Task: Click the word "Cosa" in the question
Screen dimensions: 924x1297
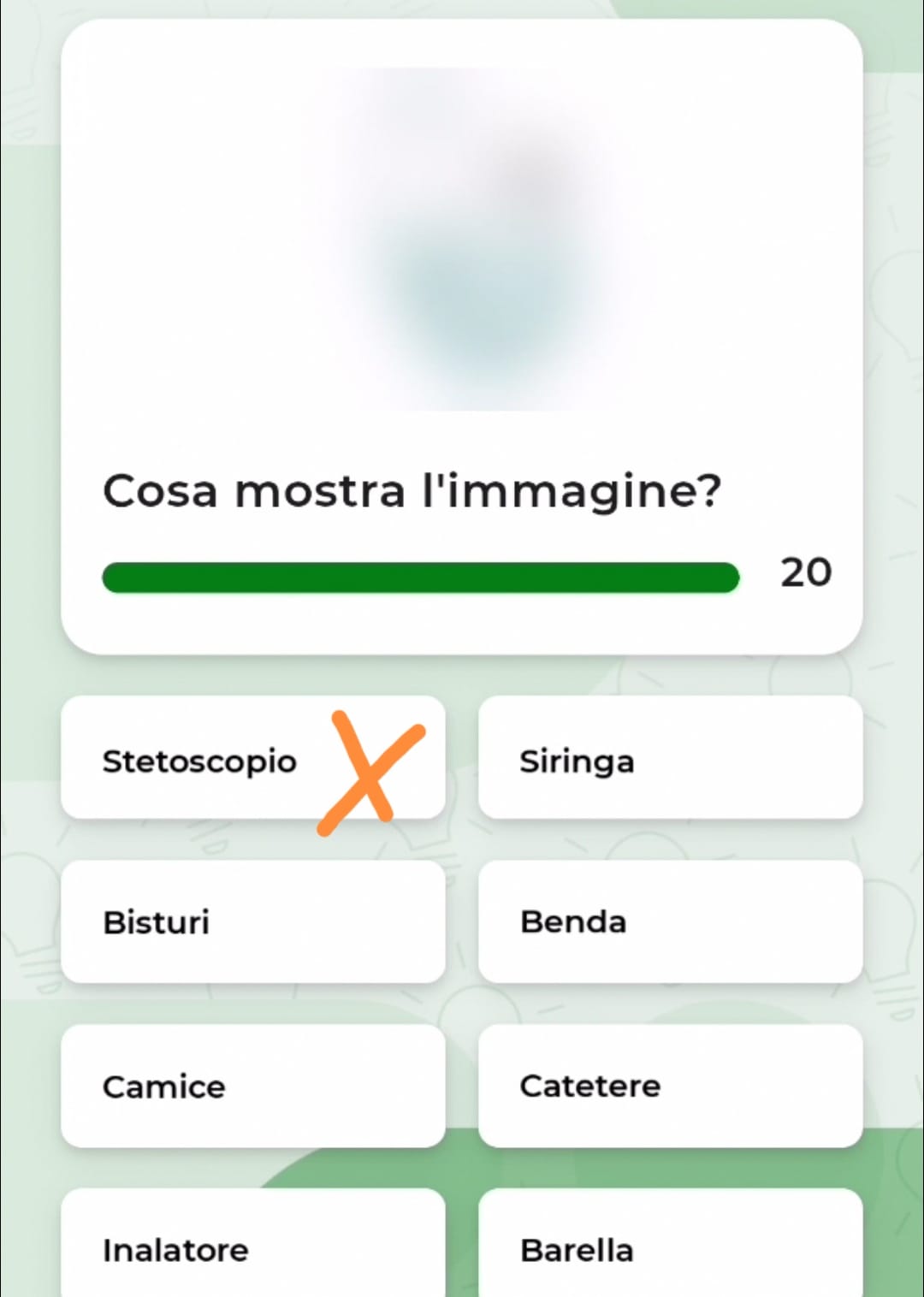Action: pos(160,492)
